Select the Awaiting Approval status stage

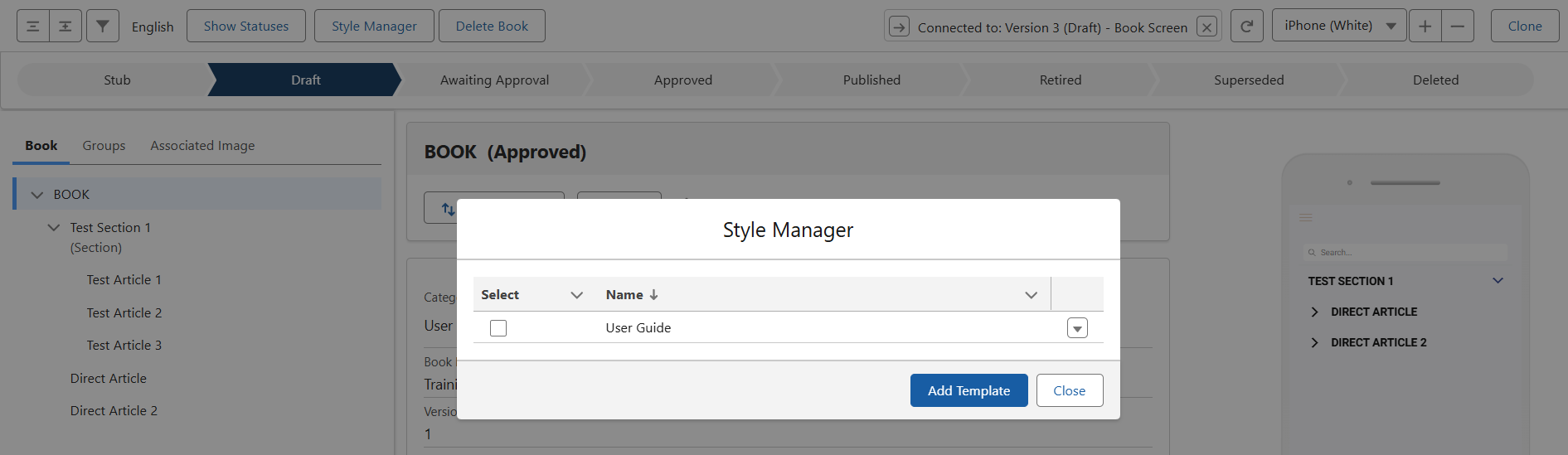click(x=494, y=80)
